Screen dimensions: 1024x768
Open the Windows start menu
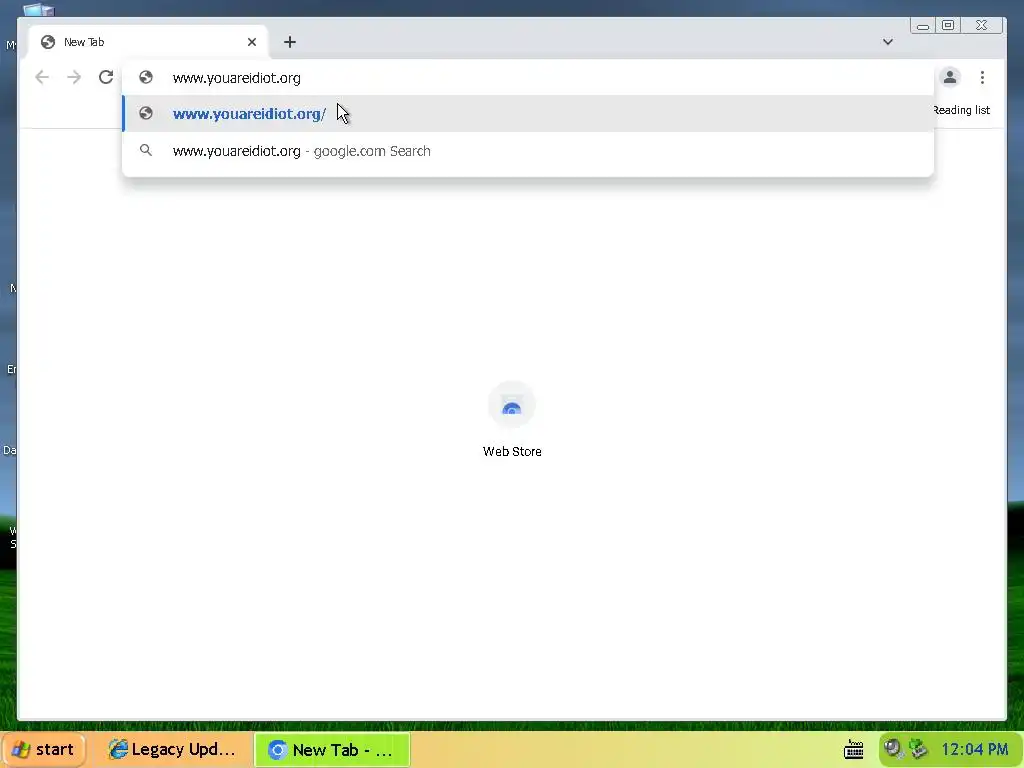[x=43, y=749]
